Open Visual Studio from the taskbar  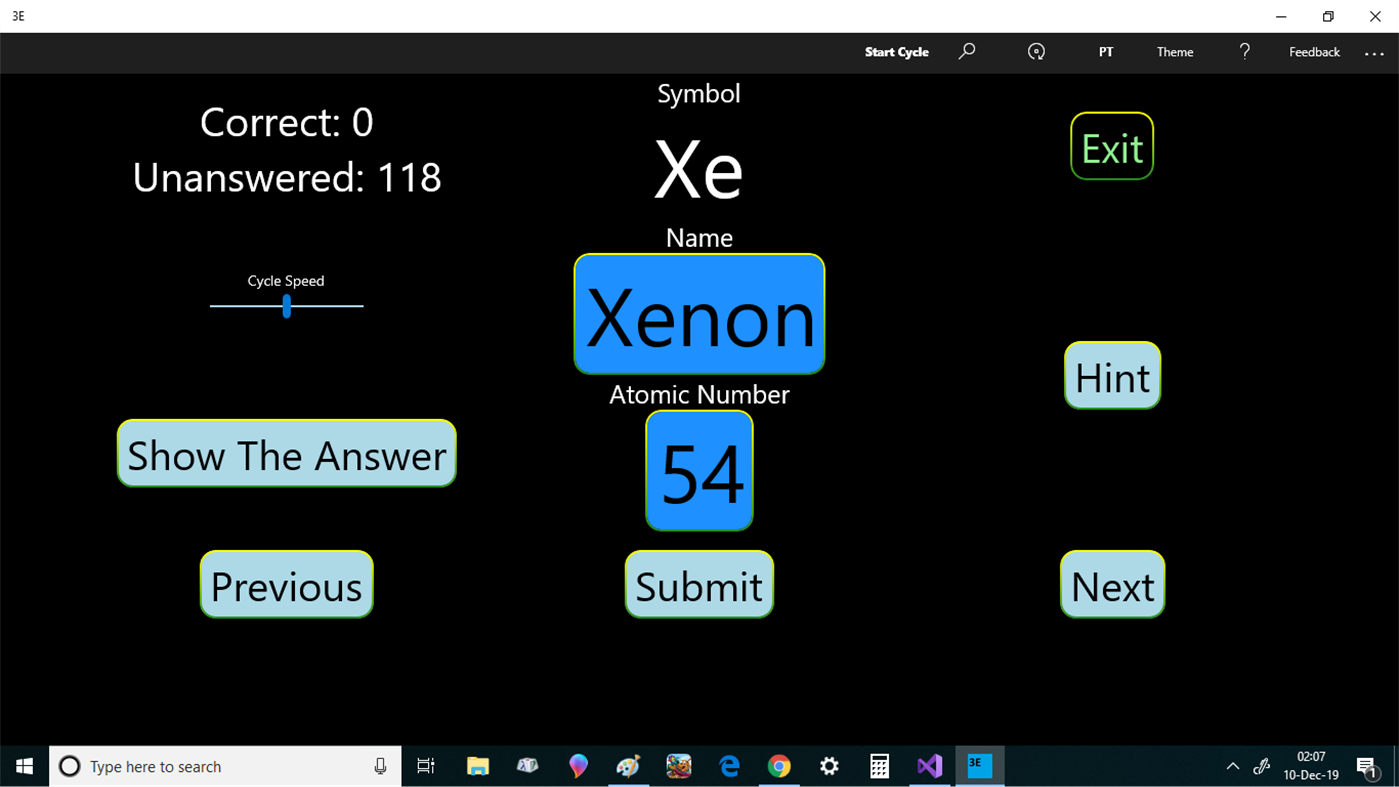929,766
